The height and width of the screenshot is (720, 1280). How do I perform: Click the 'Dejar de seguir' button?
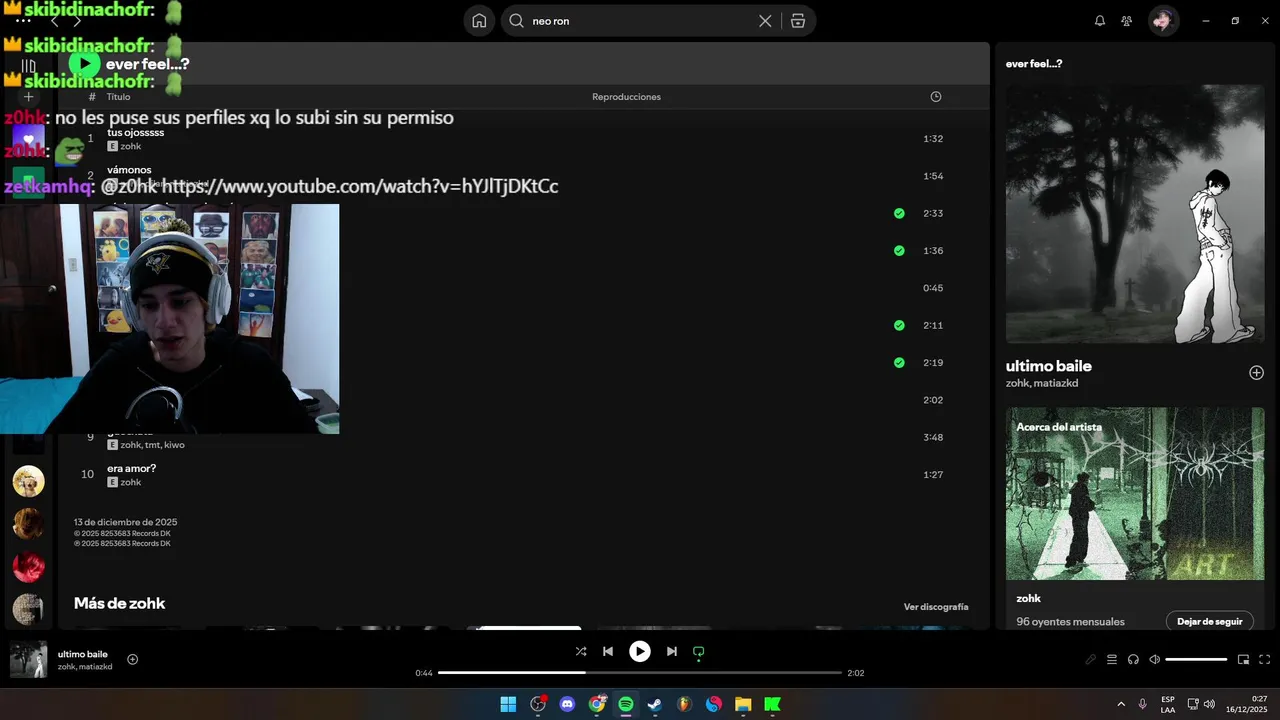(1210, 621)
